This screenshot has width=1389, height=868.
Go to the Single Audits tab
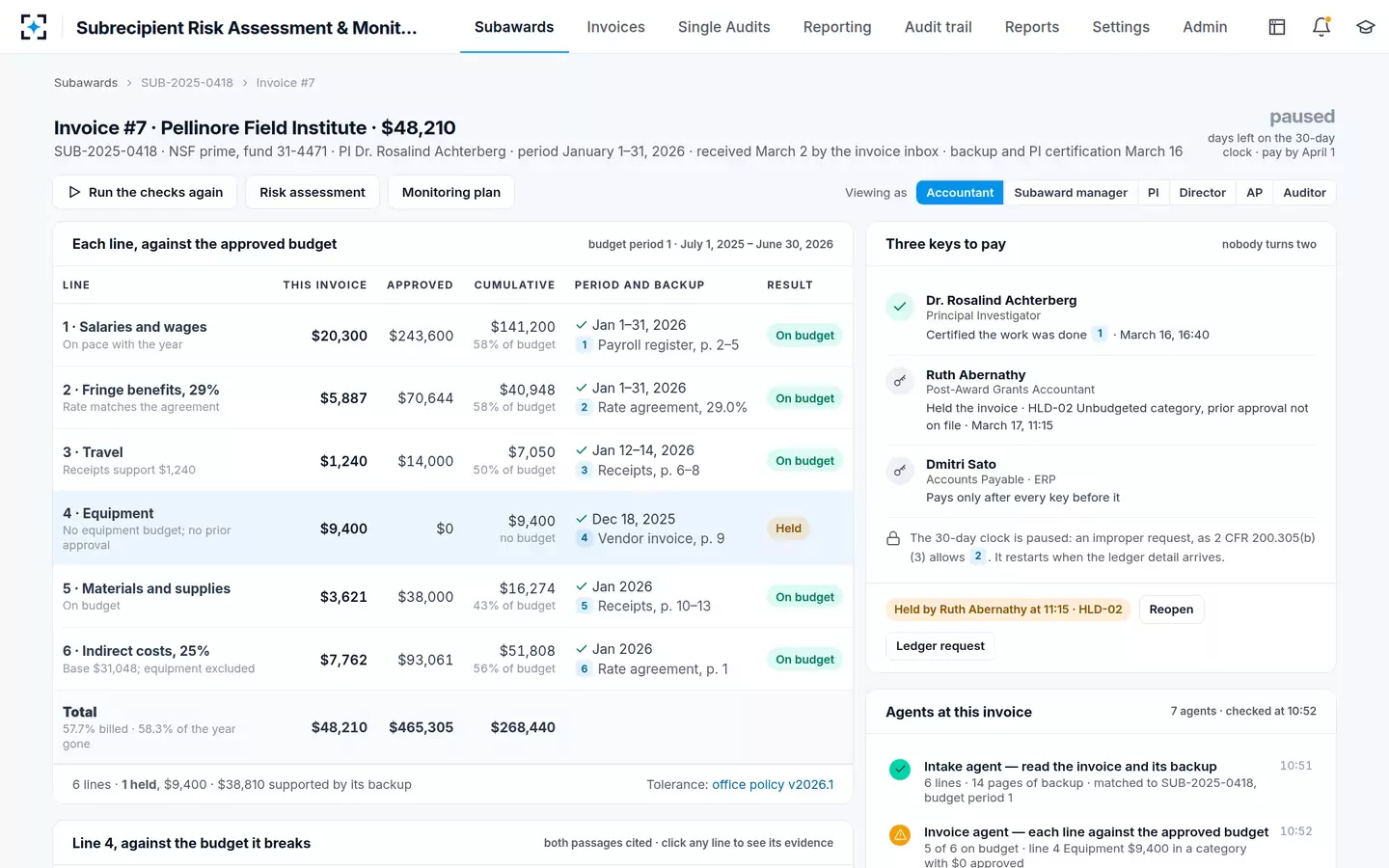(x=723, y=27)
